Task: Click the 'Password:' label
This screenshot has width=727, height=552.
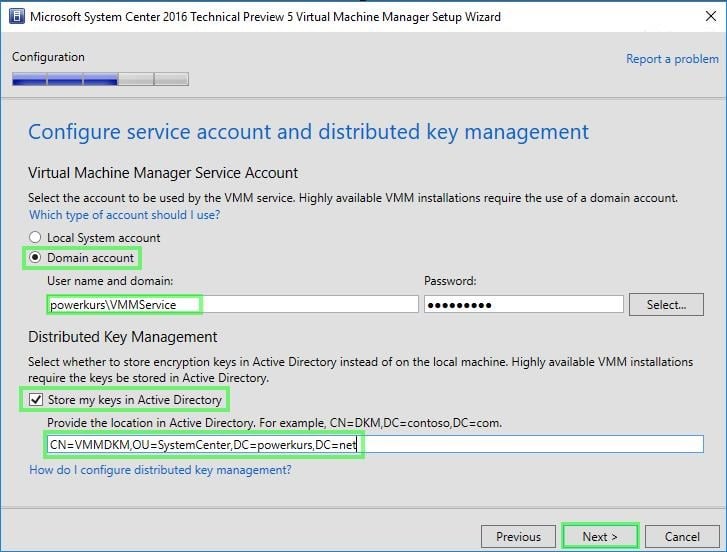Action: (450, 281)
